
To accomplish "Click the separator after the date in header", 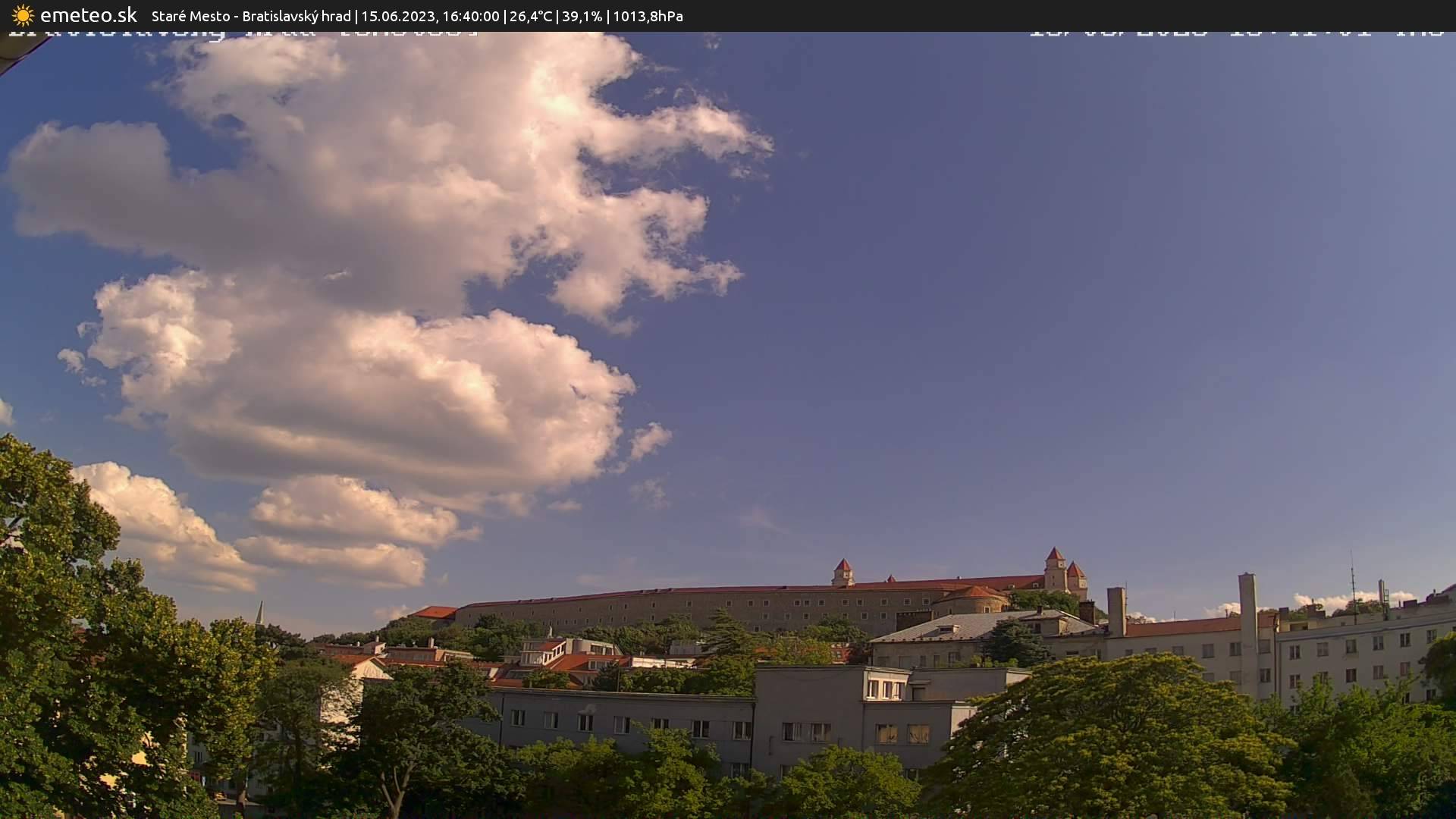I will [x=507, y=15].
